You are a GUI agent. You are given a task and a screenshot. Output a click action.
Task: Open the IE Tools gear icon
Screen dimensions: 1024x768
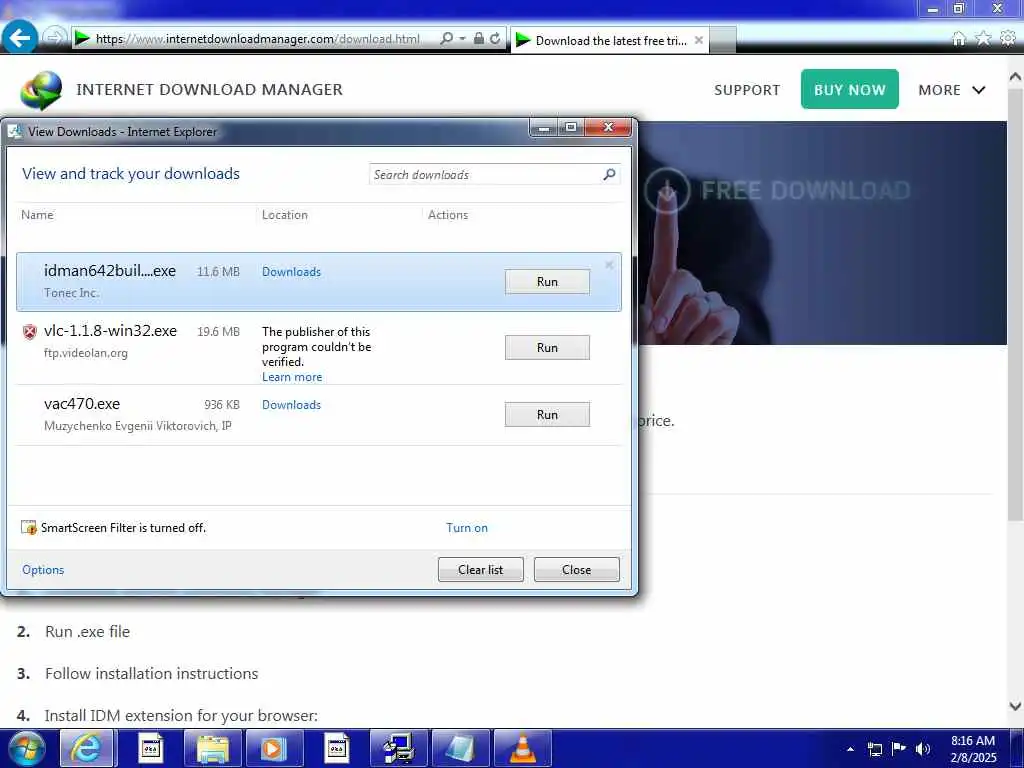(x=1008, y=39)
